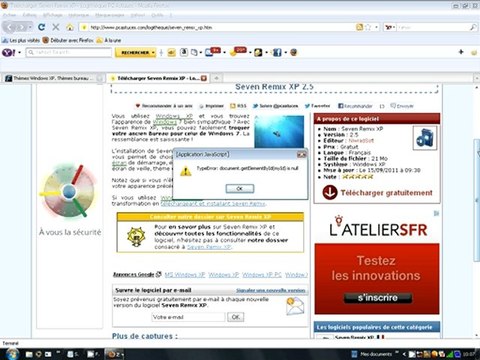Switch to 'Thèmes Windows XP' tab

click(53, 78)
